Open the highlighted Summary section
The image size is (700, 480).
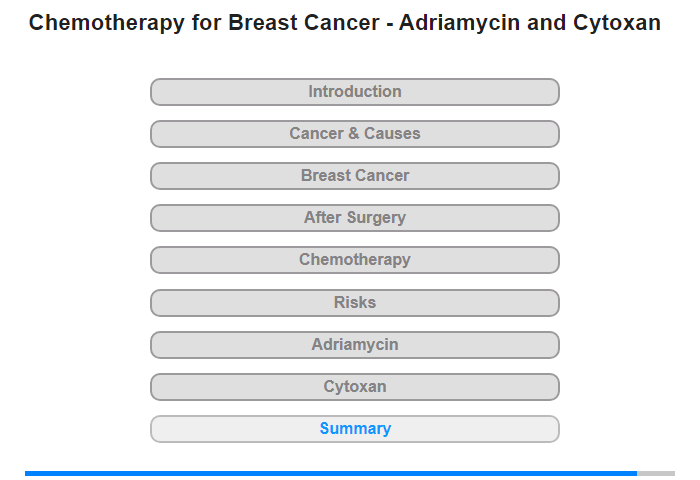pos(355,429)
